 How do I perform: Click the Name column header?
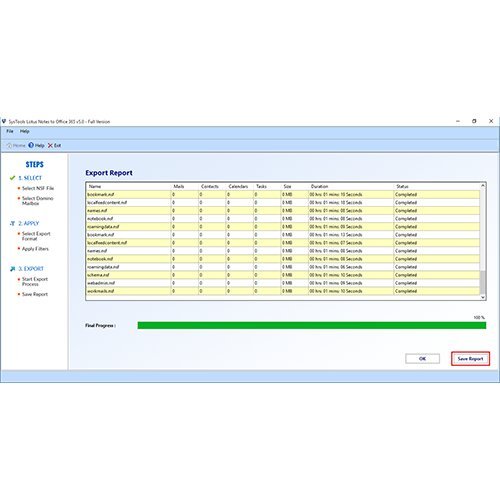point(128,186)
